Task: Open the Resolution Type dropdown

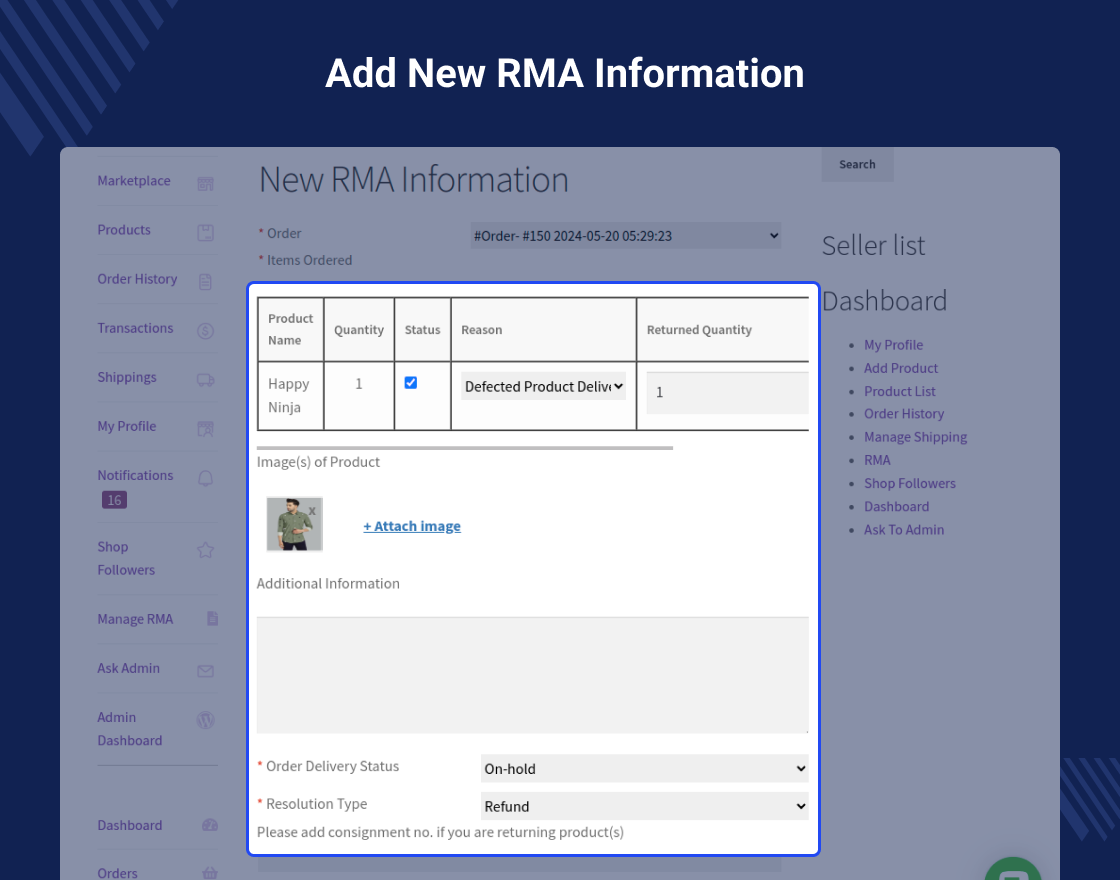Action: tap(644, 806)
